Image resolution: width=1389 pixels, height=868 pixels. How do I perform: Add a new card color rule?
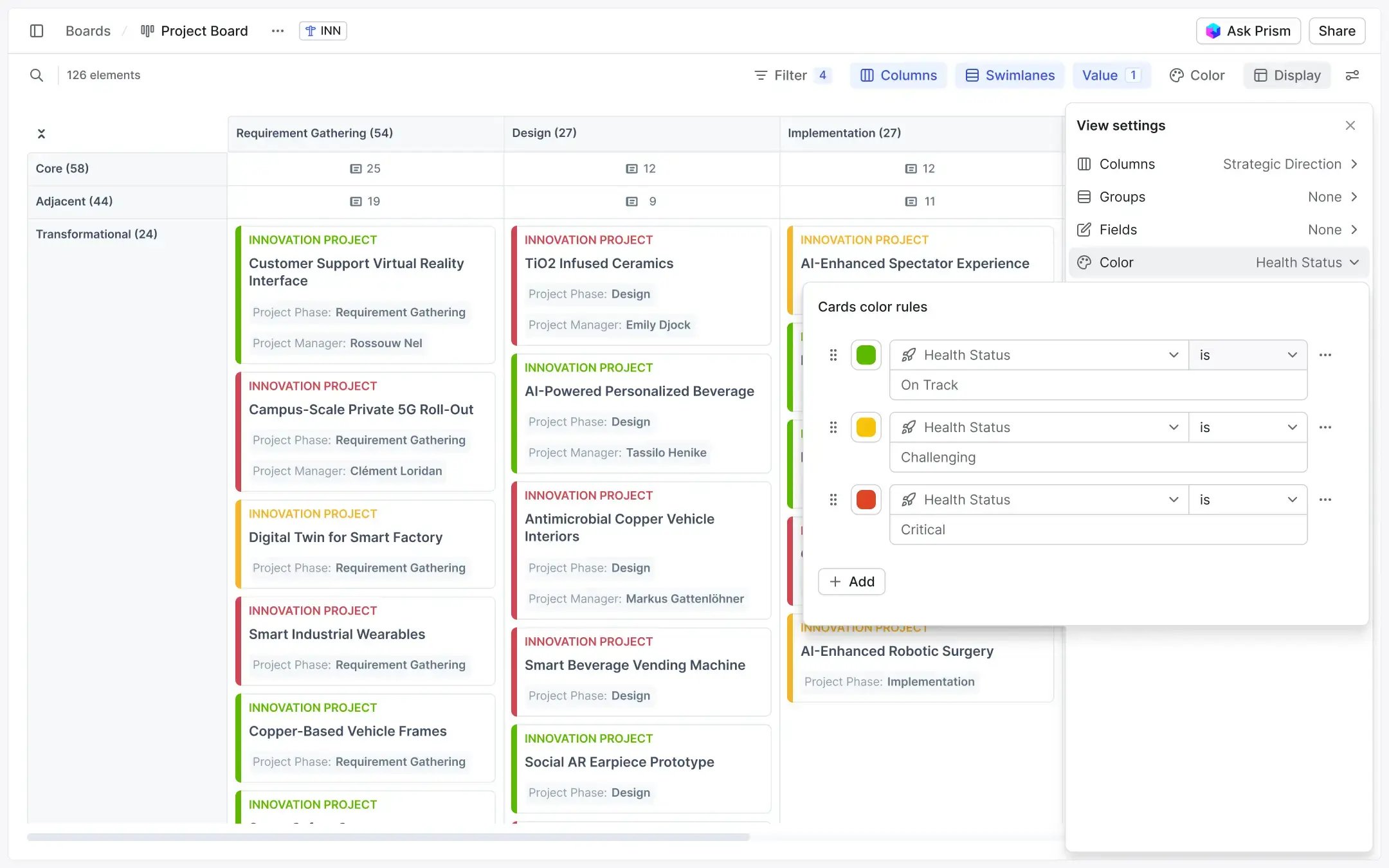[851, 581]
